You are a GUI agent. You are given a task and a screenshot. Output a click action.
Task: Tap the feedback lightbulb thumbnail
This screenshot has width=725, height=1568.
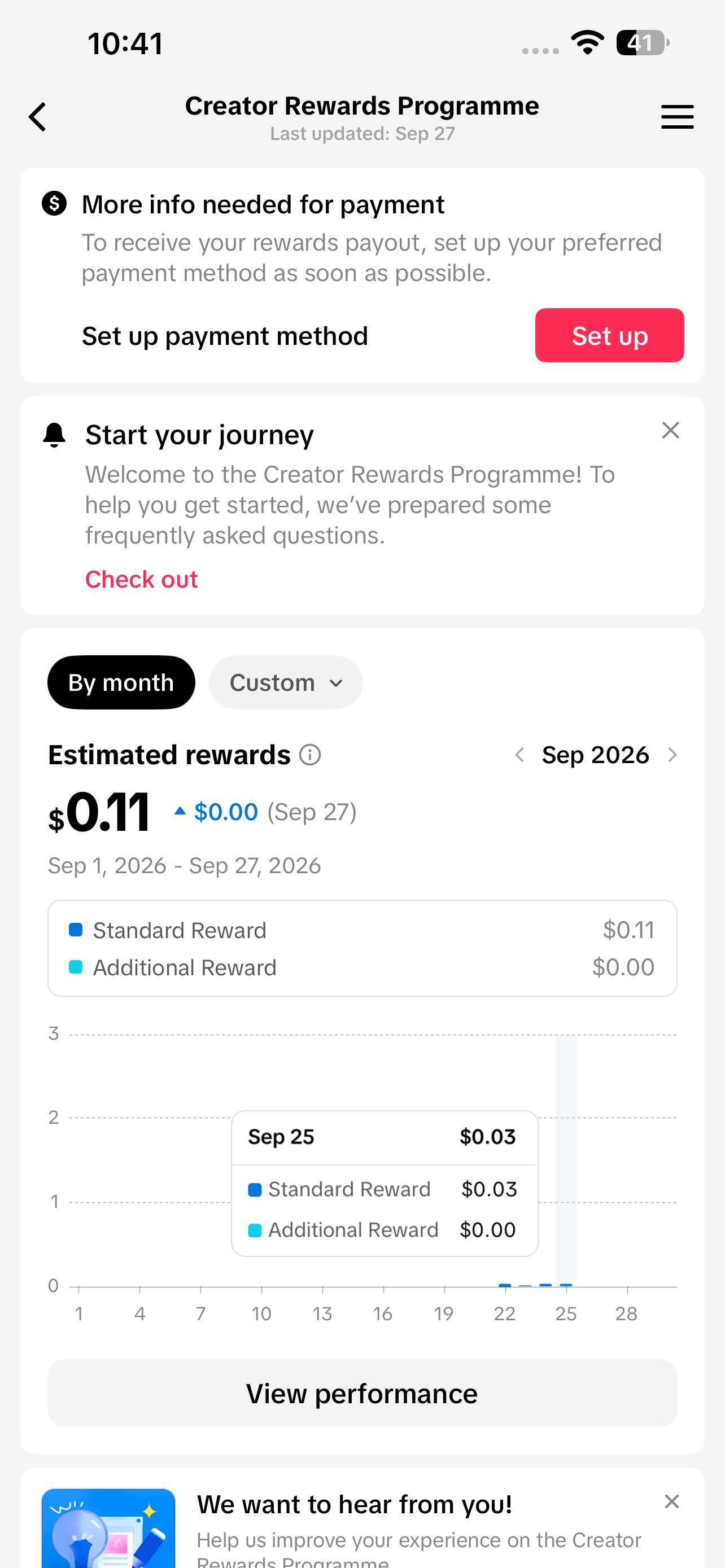(x=108, y=1528)
